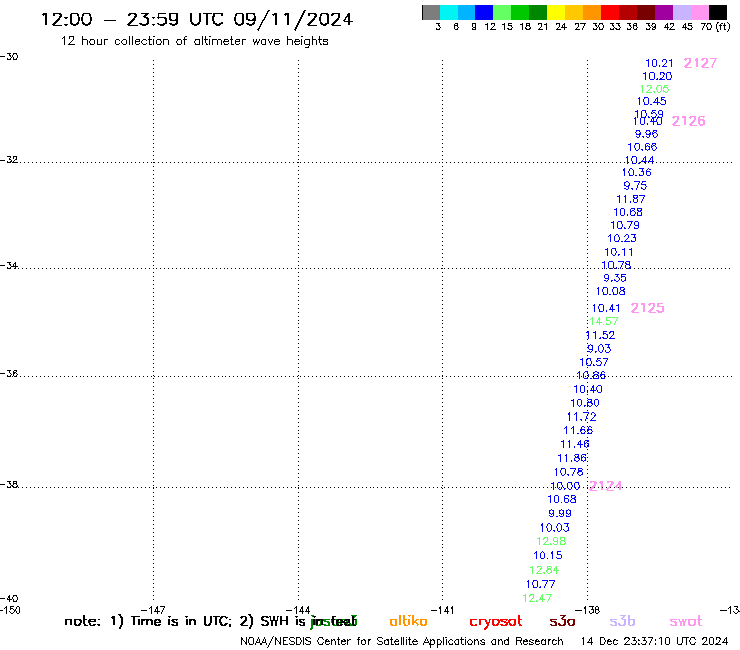The width and height of the screenshot is (740, 650).
Task: Click the wave height value 10.20
Action: pos(657,76)
